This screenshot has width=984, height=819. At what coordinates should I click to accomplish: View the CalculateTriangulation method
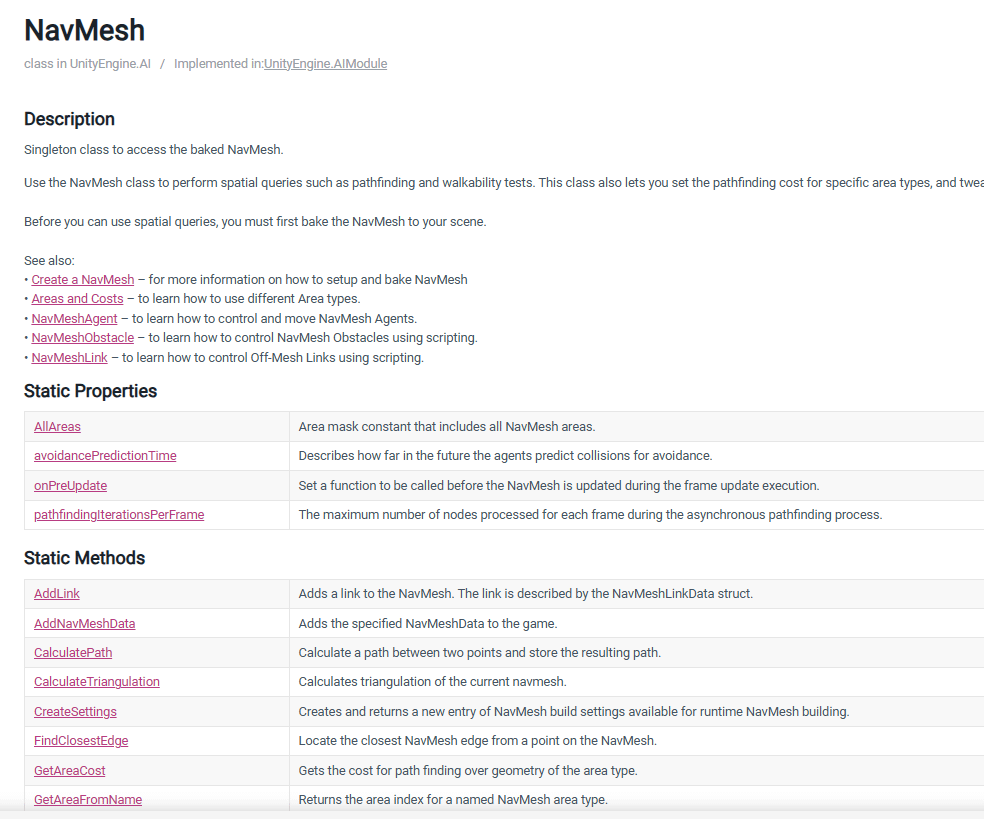pyautogui.click(x=97, y=682)
